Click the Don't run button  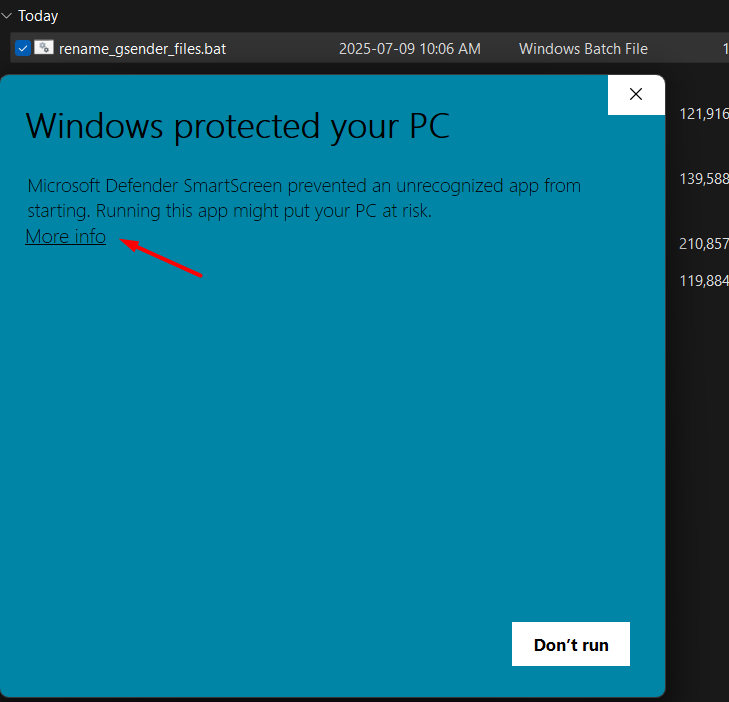[x=570, y=644]
